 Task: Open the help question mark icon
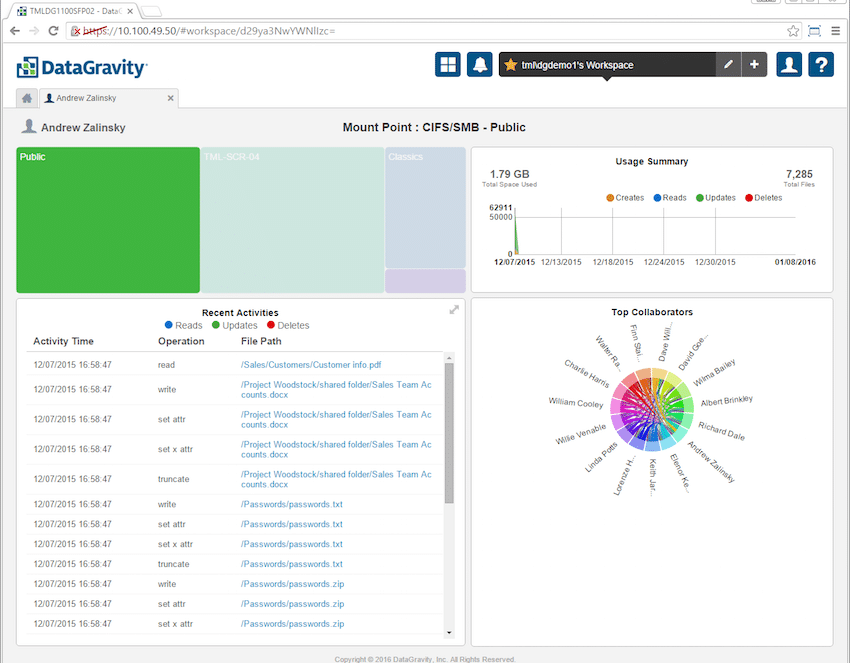(x=821, y=65)
